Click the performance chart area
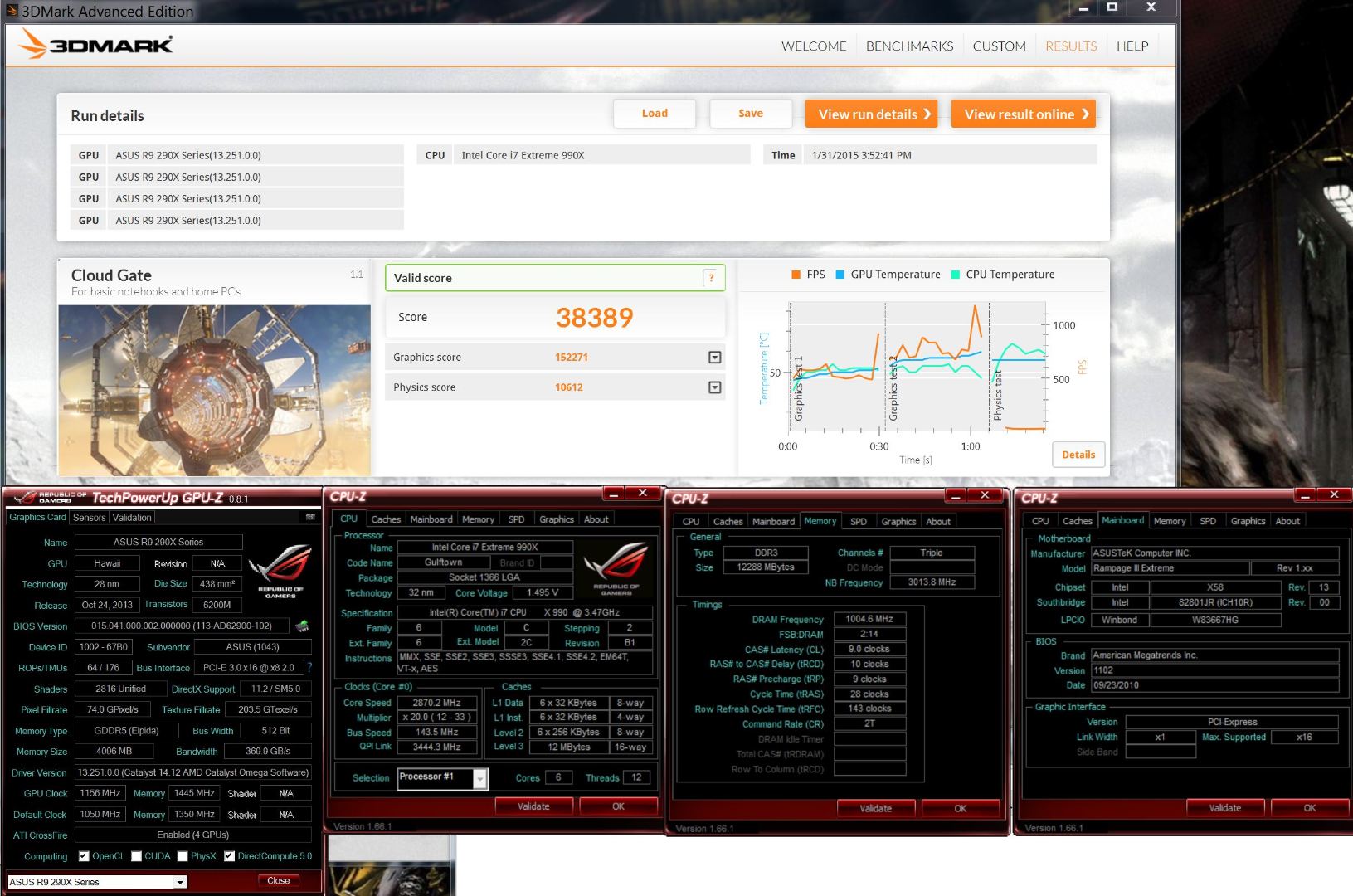Image resolution: width=1353 pixels, height=896 pixels. [x=917, y=367]
